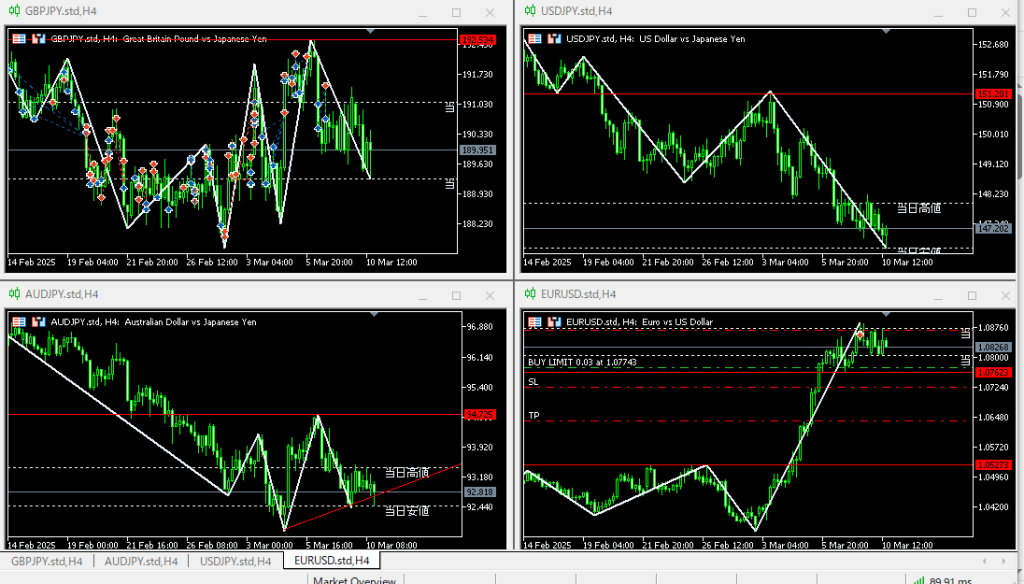Click the connection signal bars in status bar
1024x584 pixels.
[918, 579]
